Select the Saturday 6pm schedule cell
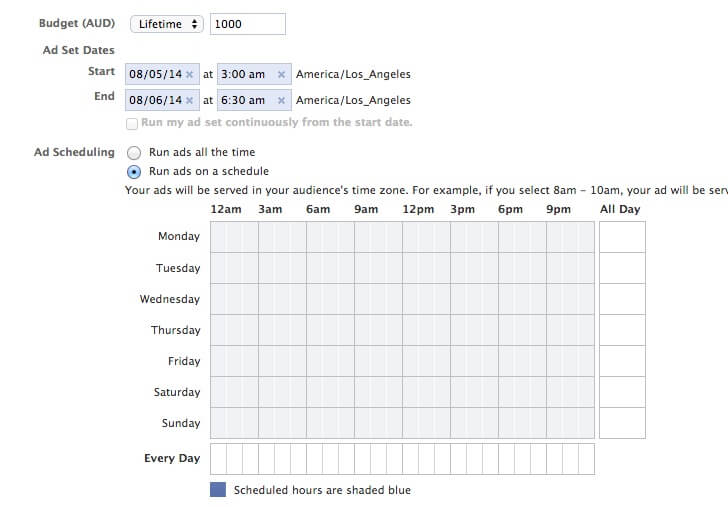Screen dimensions: 728x507 pyautogui.click(x=506, y=392)
